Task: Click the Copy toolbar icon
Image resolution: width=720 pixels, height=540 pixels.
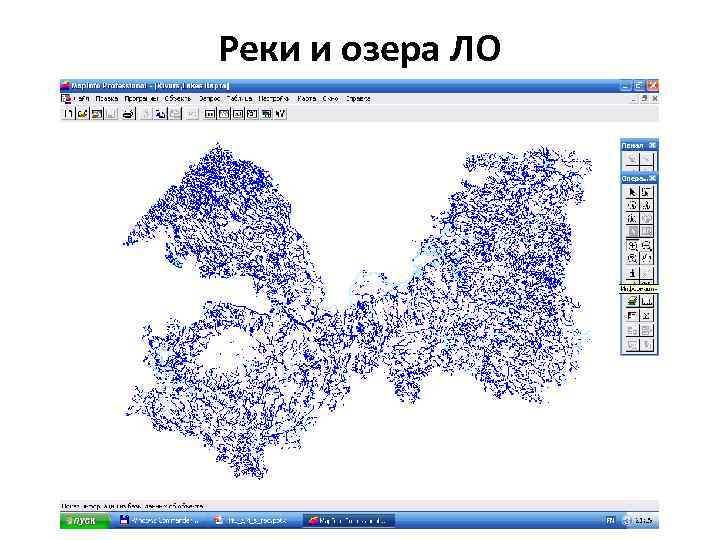Action: click(x=160, y=113)
